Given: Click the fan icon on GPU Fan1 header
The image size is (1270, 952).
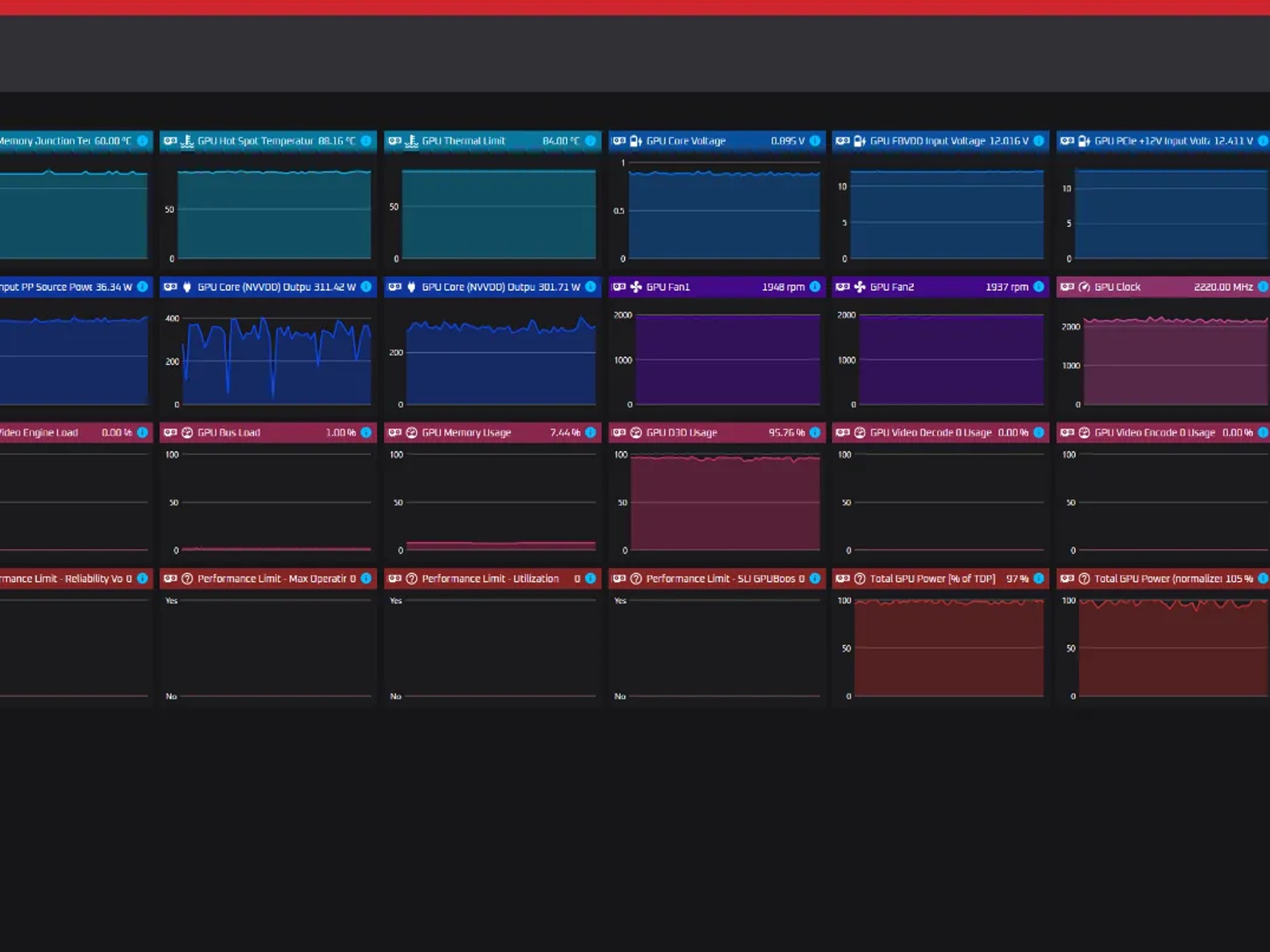Looking at the screenshot, I should coord(636,287).
